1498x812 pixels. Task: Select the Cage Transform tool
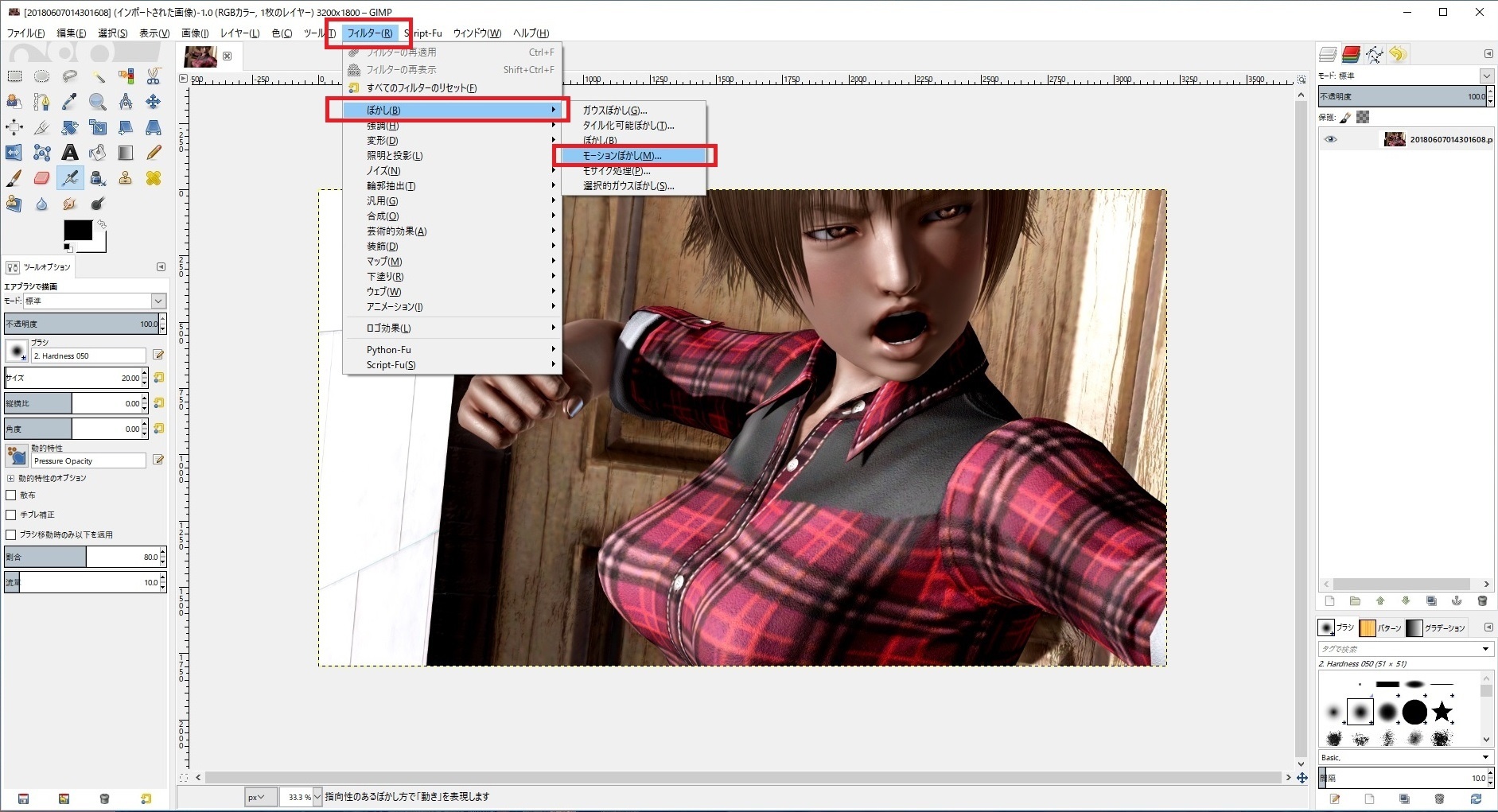(42, 153)
